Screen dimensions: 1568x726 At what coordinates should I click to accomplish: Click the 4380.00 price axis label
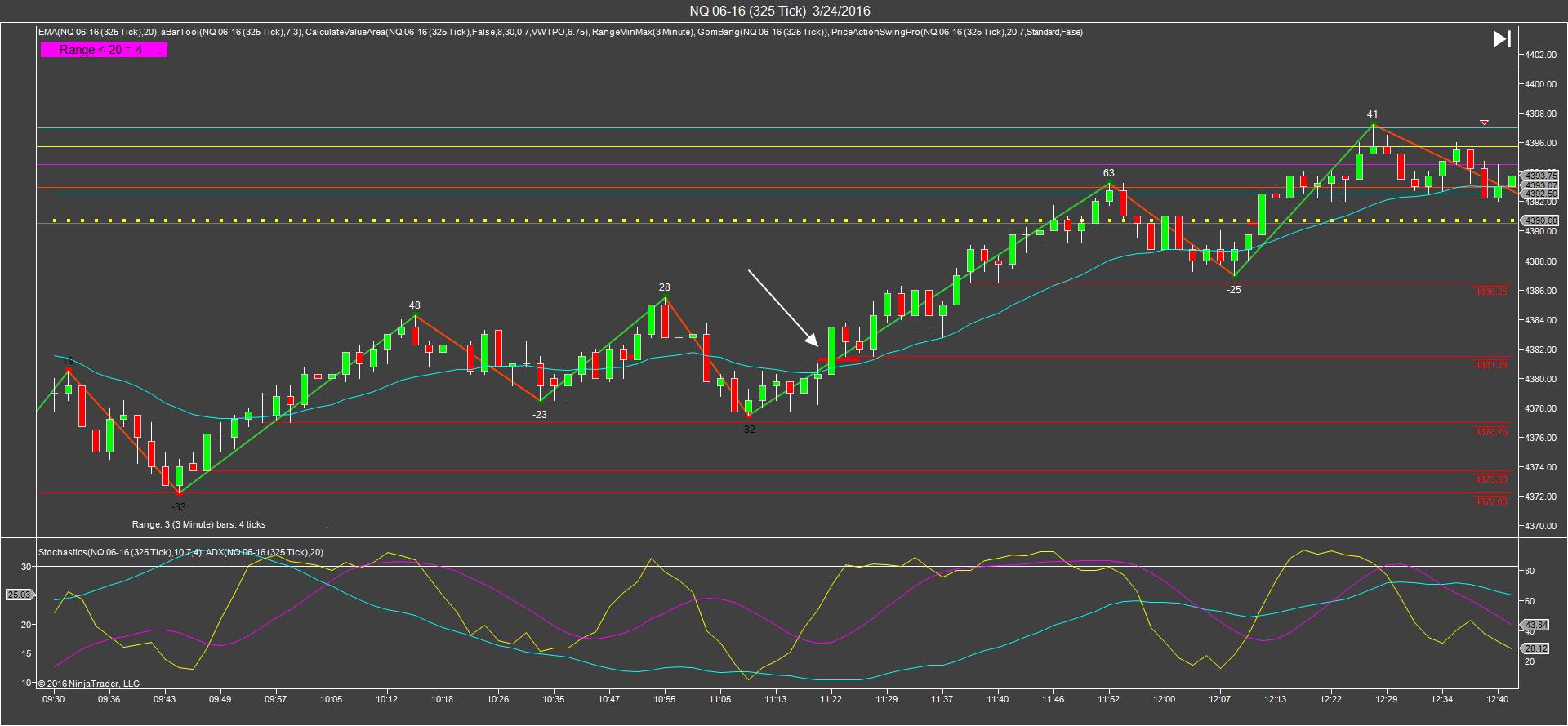coord(1539,379)
